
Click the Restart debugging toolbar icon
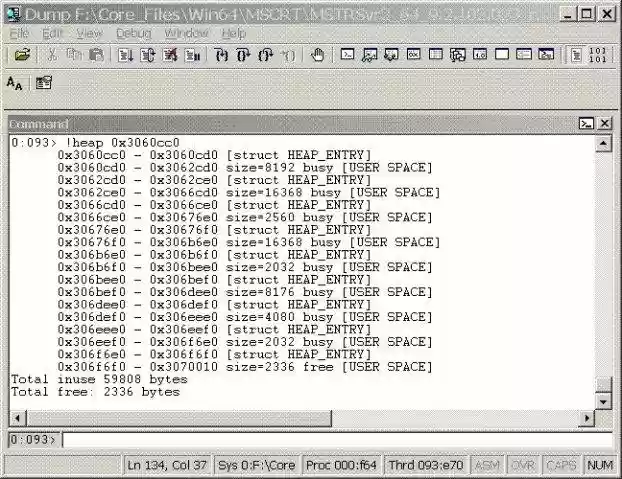tap(148, 55)
